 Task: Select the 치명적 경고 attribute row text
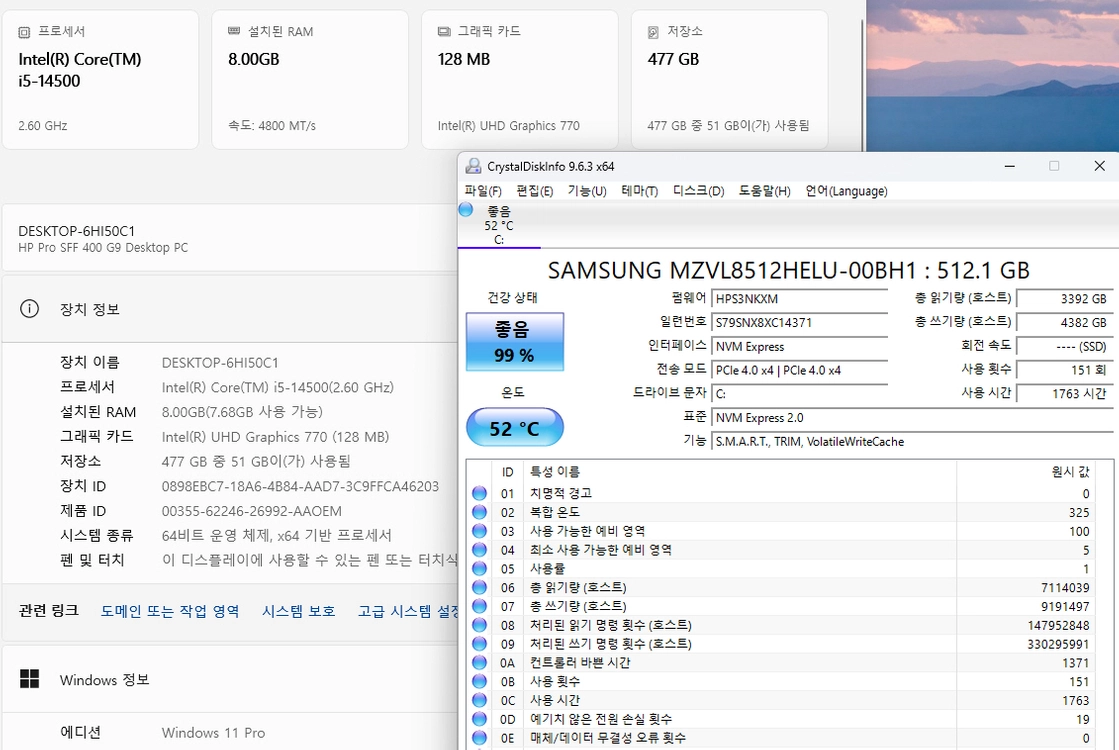click(560, 493)
